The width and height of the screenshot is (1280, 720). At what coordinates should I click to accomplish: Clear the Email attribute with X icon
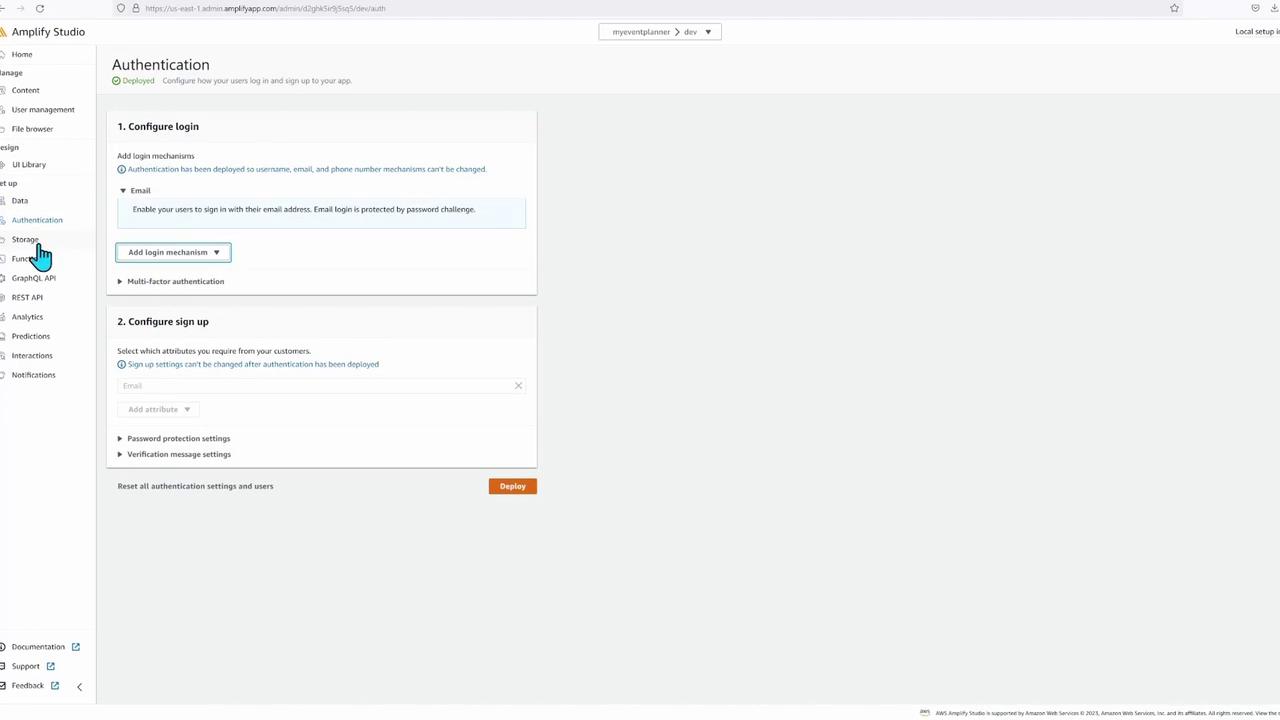click(x=518, y=386)
